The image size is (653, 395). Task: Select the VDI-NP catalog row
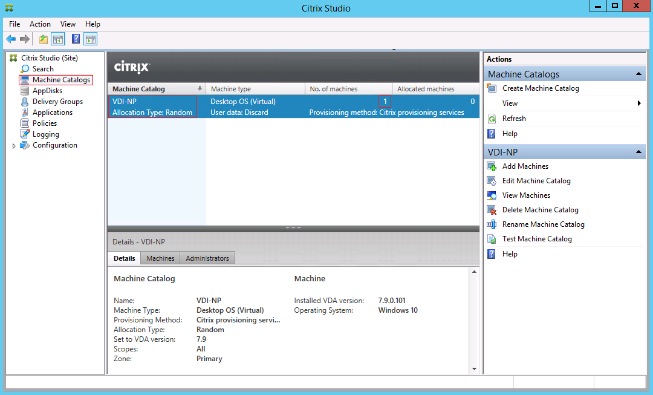tap(294, 107)
